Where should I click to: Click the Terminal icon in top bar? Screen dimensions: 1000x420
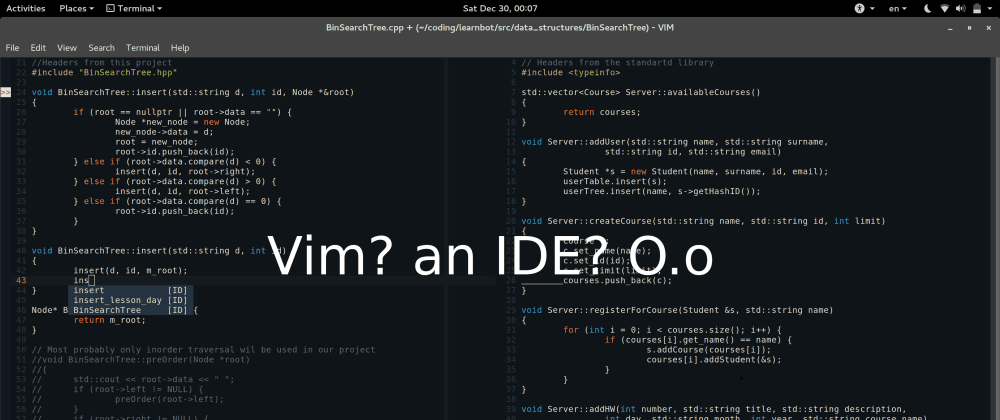[x=110, y=8]
